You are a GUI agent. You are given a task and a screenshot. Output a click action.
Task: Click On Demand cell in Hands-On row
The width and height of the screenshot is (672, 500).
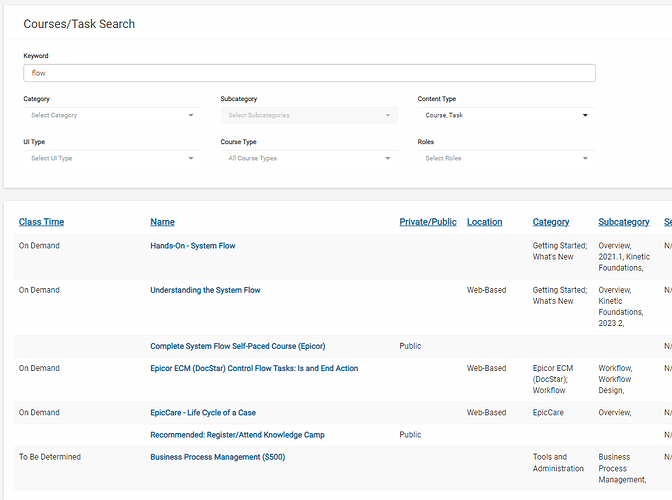click(x=39, y=246)
